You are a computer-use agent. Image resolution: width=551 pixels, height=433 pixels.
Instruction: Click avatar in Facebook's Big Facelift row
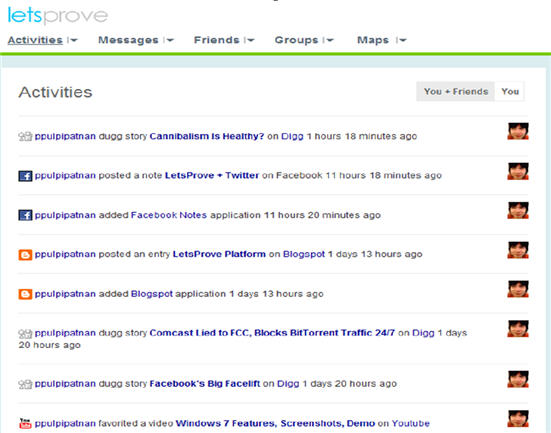(518, 379)
